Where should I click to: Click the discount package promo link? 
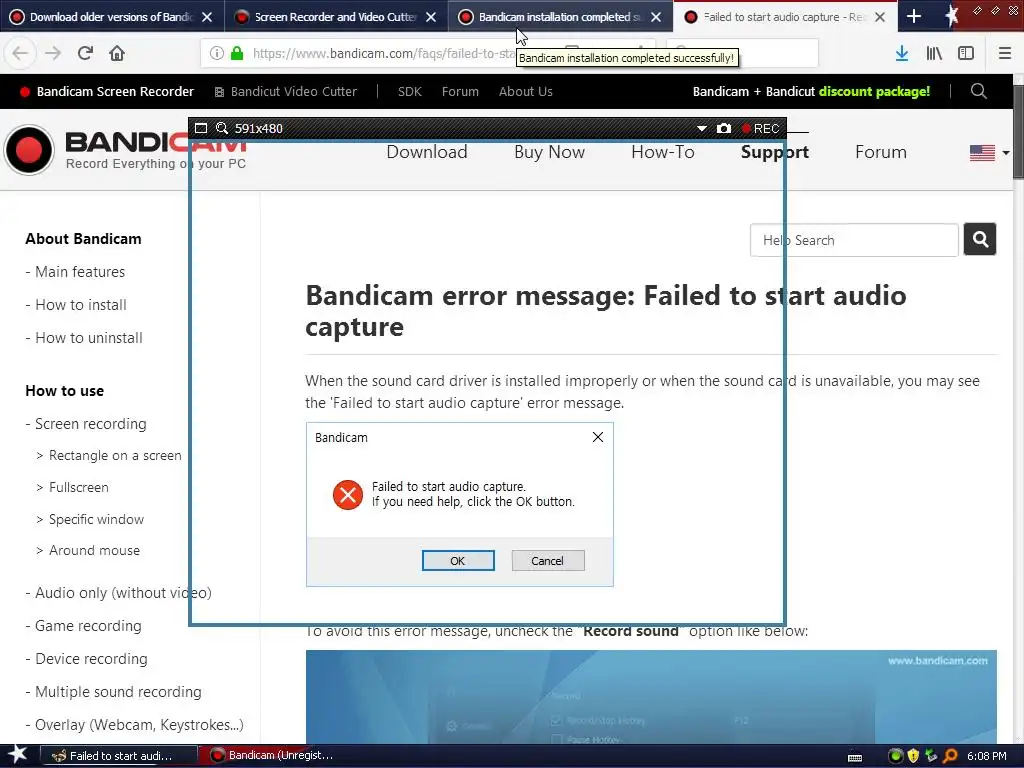[x=811, y=91]
